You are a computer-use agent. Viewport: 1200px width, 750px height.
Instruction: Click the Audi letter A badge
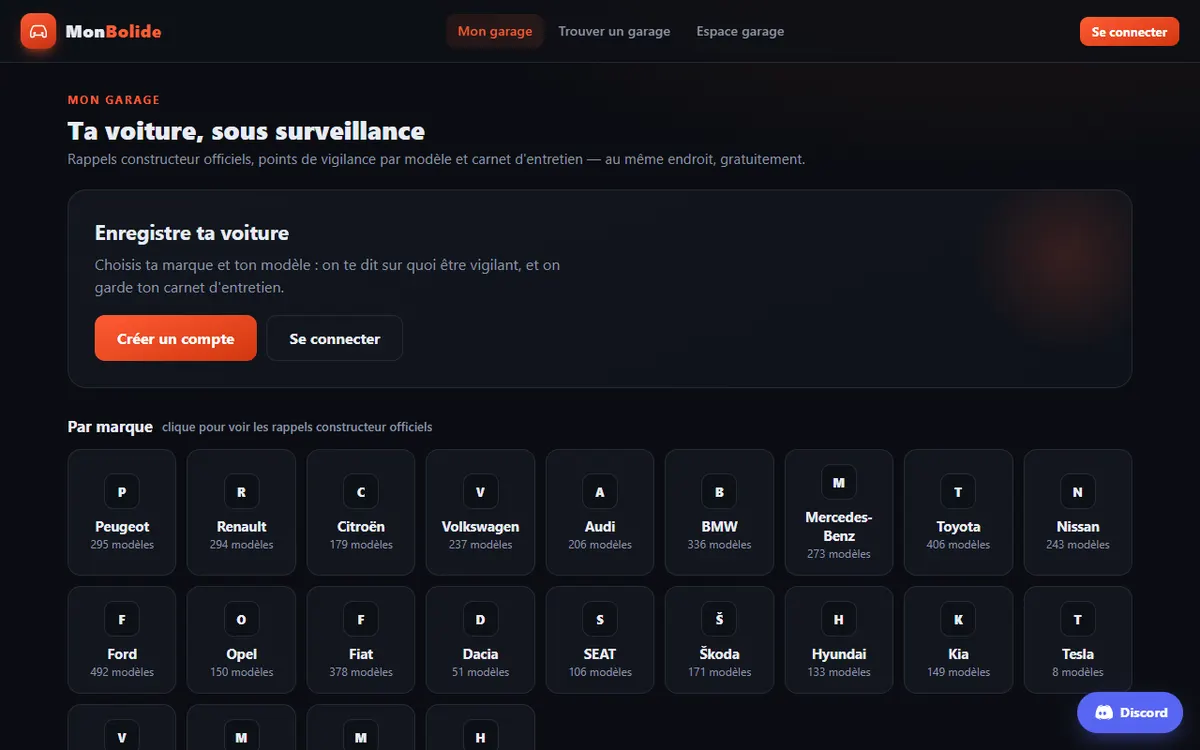click(x=600, y=492)
